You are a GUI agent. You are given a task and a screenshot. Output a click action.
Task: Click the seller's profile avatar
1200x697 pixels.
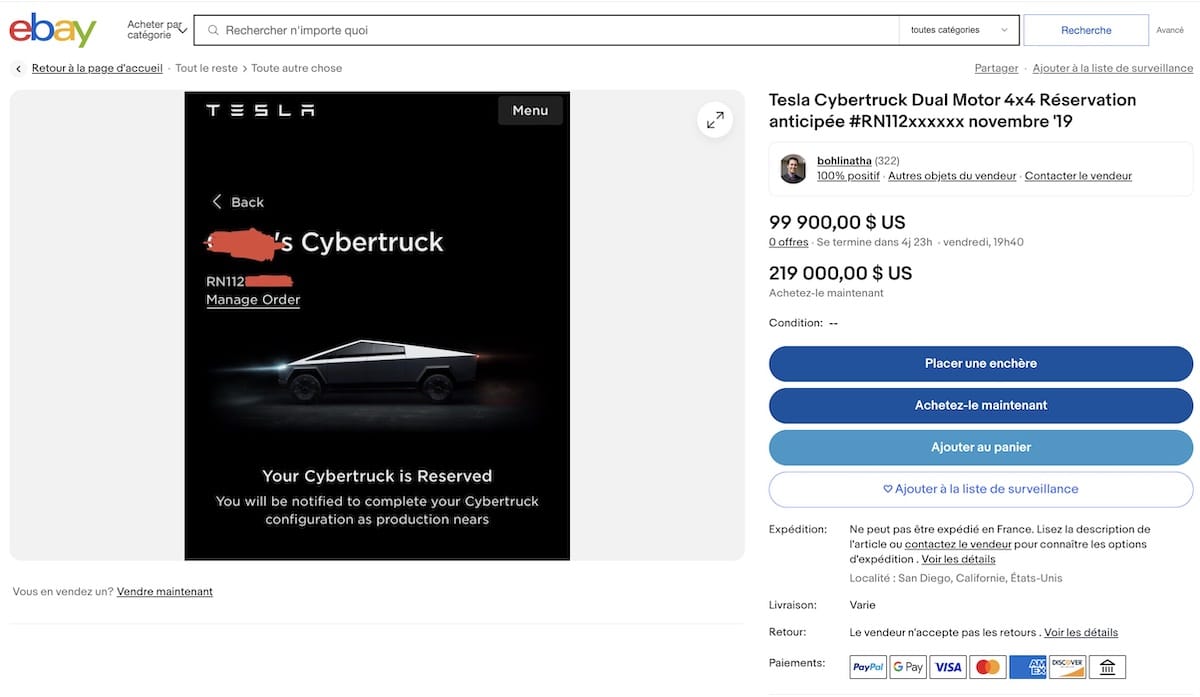pos(793,169)
